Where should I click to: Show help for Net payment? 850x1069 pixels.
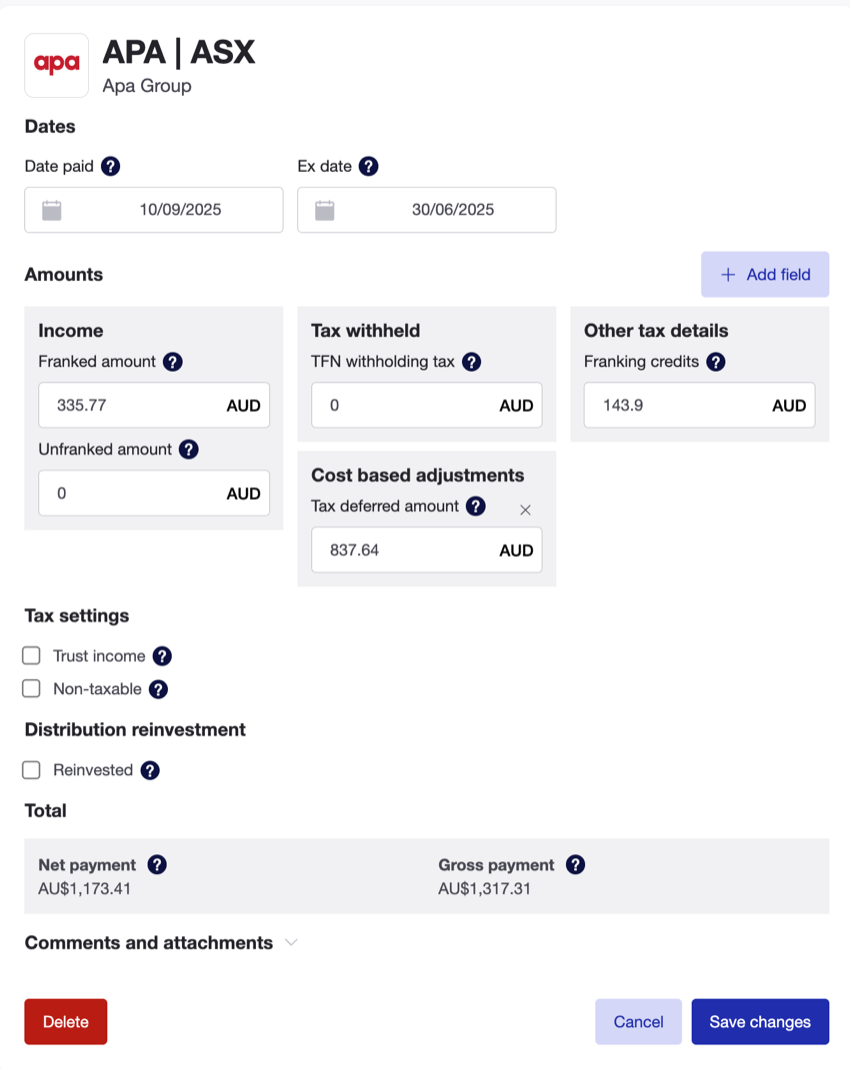tap(157, 865)
